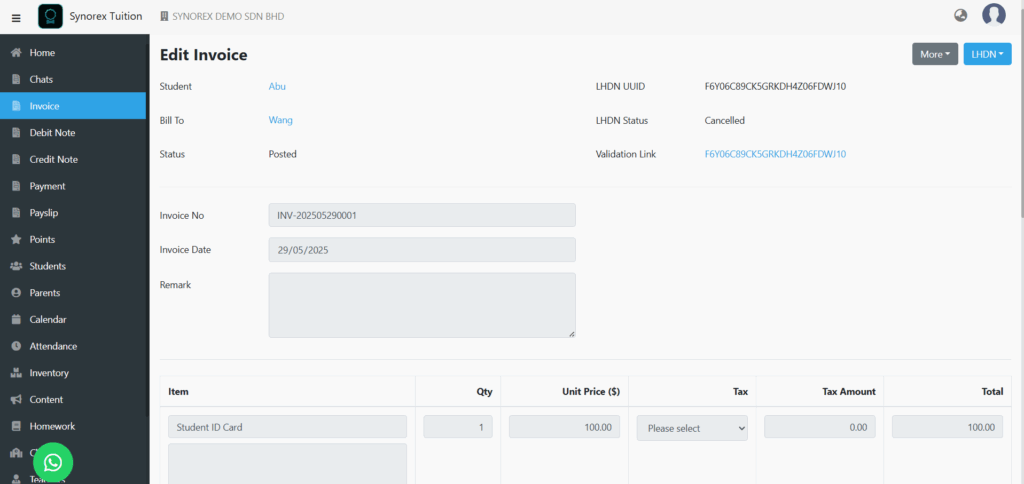
Task: Click the Students group icon
Action: 16,266
